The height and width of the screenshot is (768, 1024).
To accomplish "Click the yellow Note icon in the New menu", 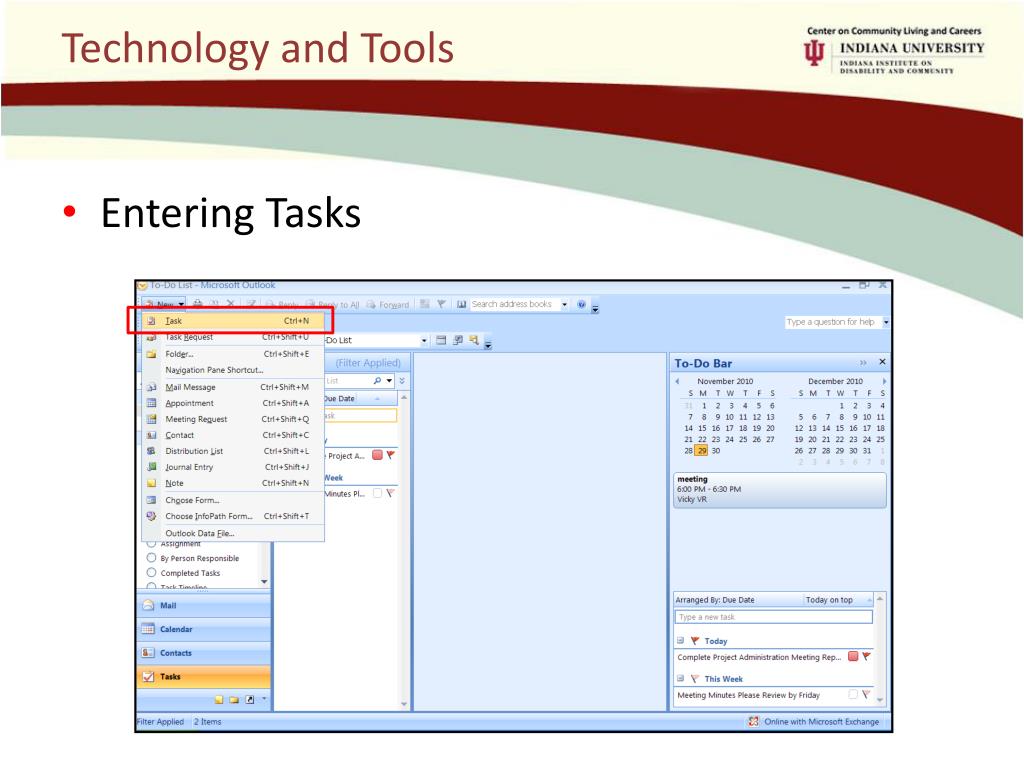I will click(x=151, y=483).
